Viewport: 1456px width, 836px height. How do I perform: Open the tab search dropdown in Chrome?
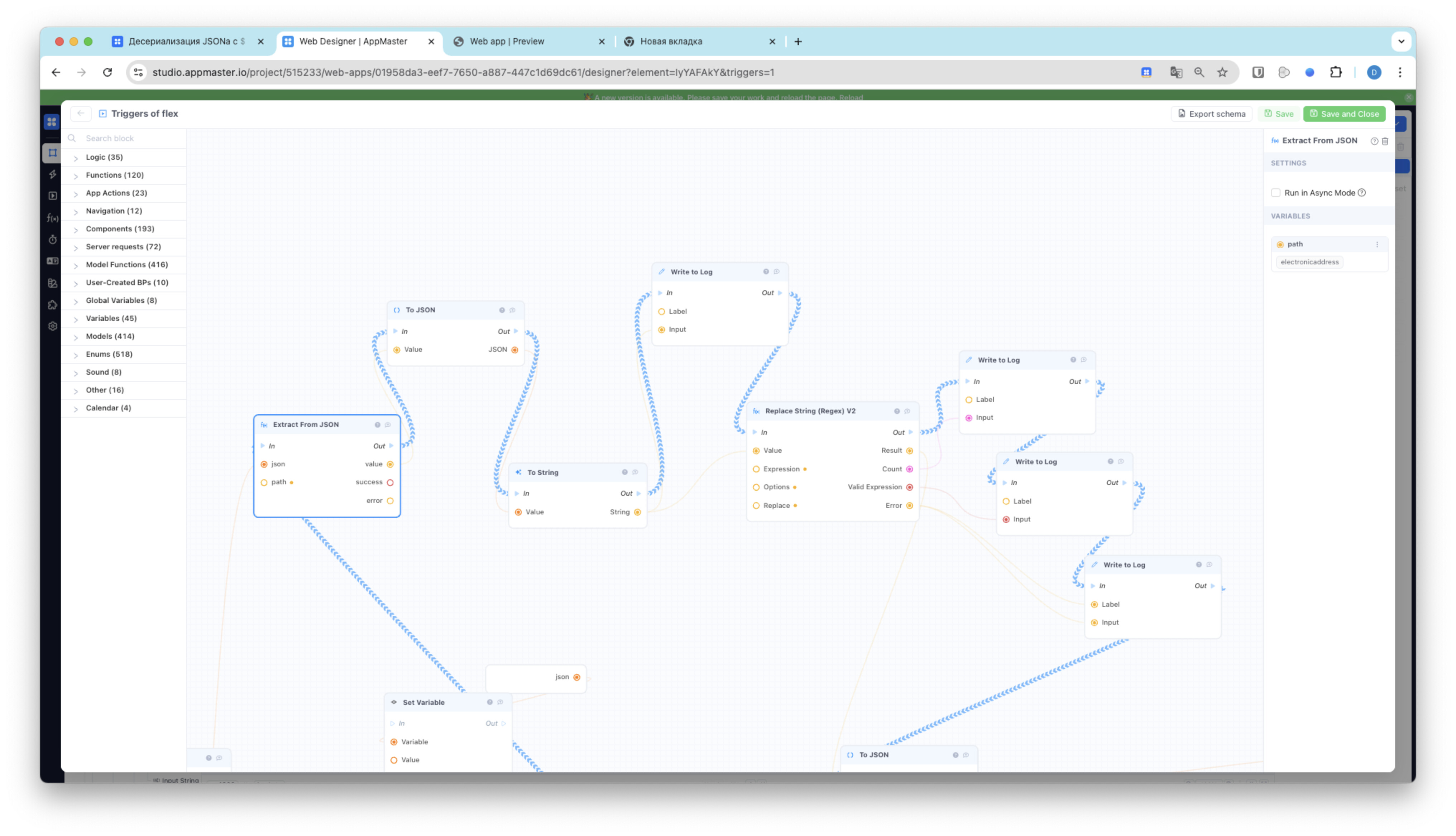pos(1401,41)
